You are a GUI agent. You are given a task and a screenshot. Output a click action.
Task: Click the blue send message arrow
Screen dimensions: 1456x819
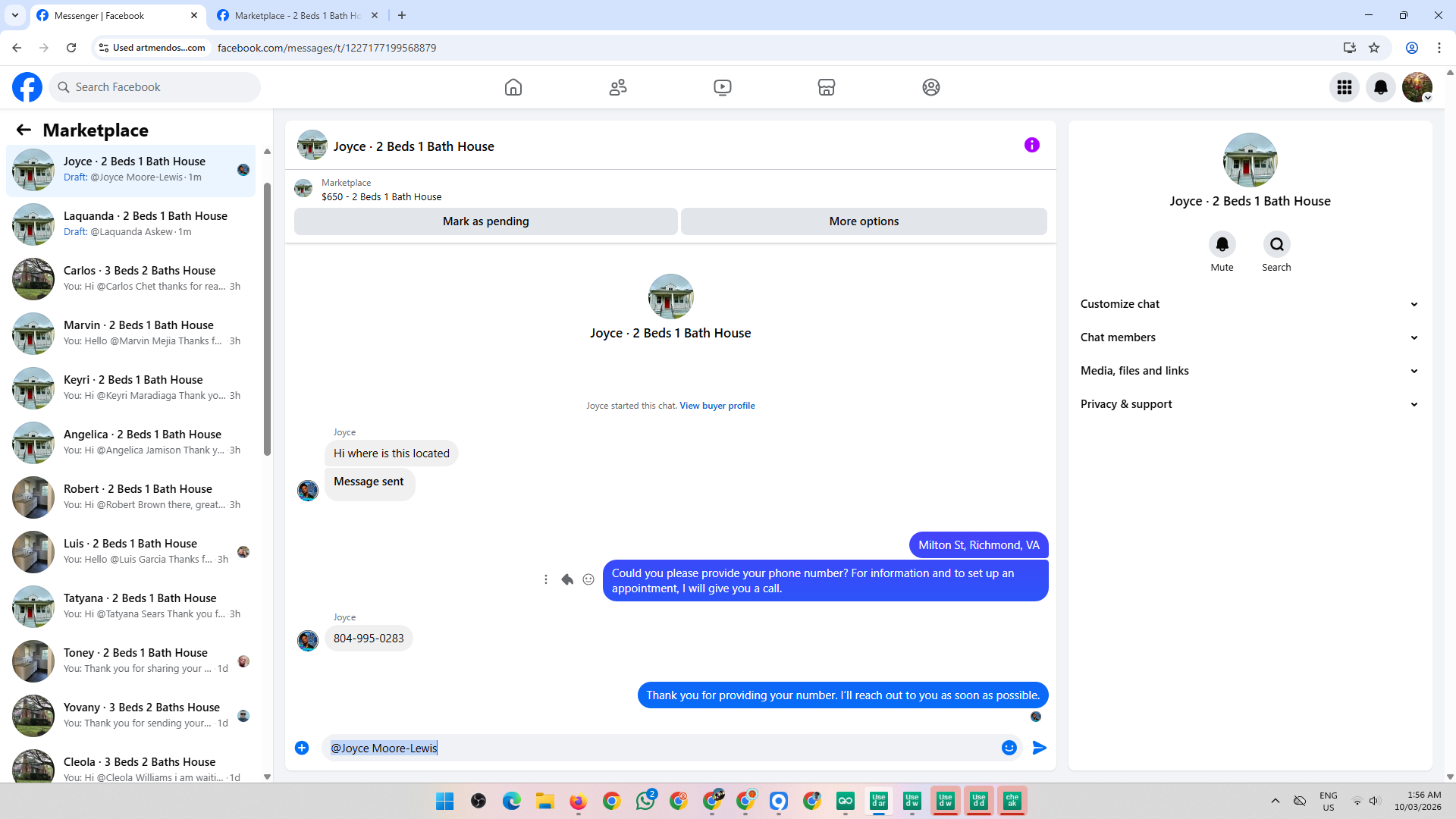(x=1040, y=748)
